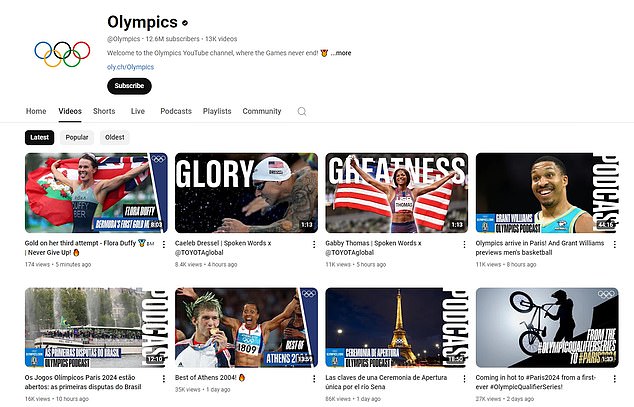Open three-dot menu for Gabby Thomas video

[x=464, y=244]
